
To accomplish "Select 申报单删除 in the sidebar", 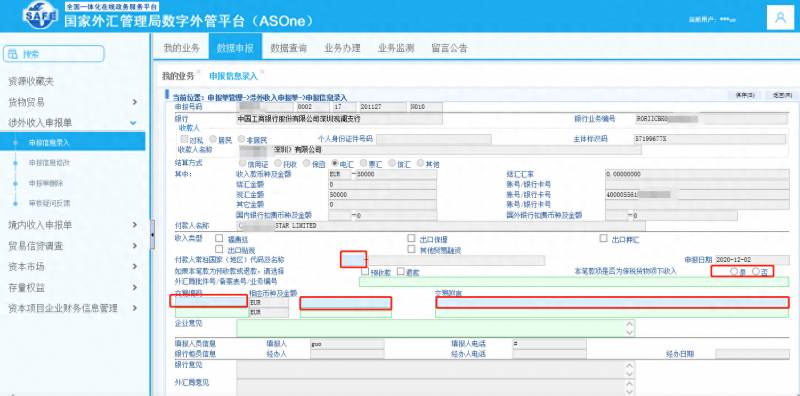I will click(x=46, y=183).
